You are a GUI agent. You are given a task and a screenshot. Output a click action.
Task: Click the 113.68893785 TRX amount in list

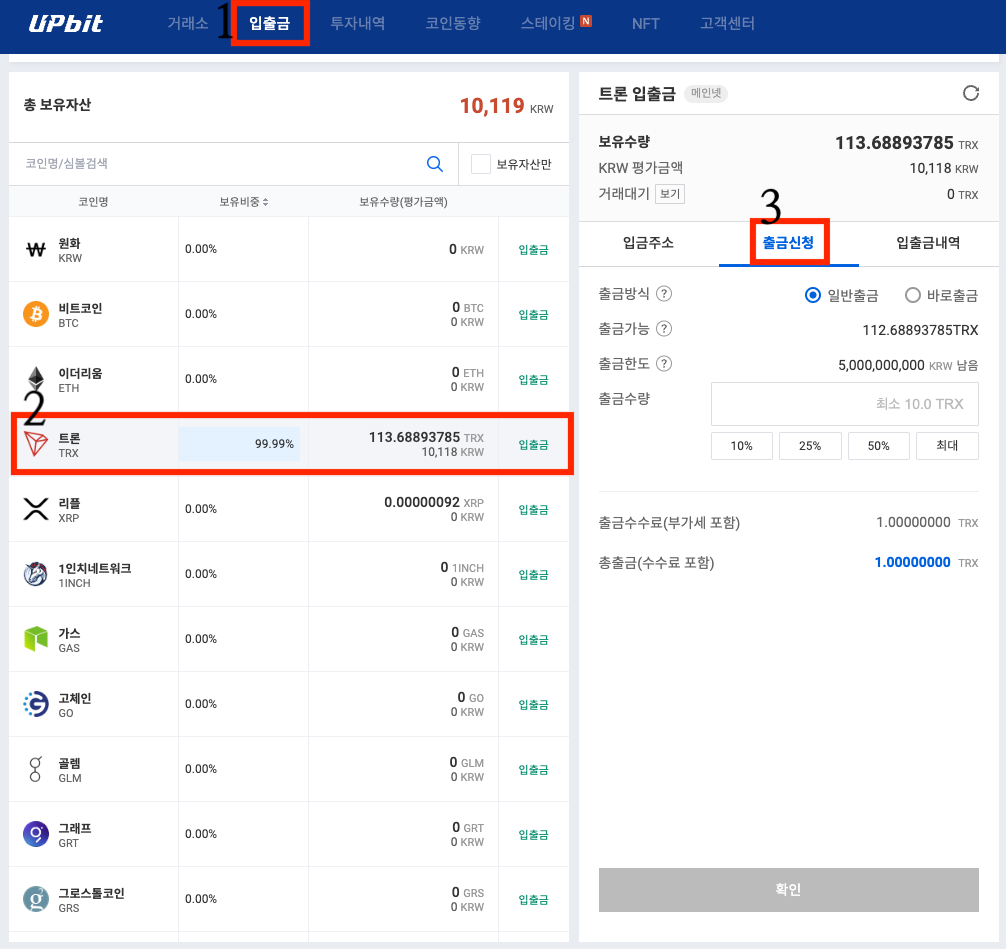[x=426, y=437]
